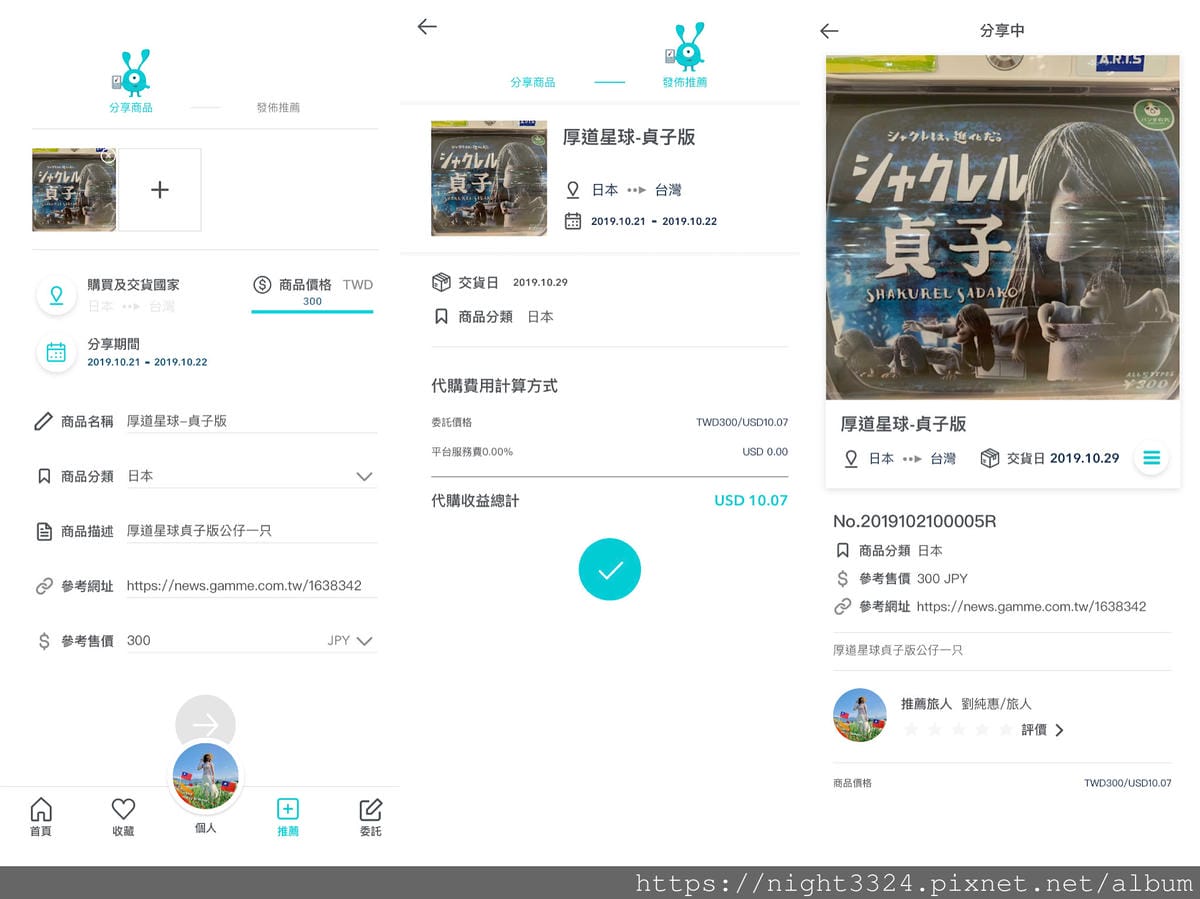Open the 個人 profile avatar tab
Viewport: 1200px width, 899px height.
pos(206,777)
